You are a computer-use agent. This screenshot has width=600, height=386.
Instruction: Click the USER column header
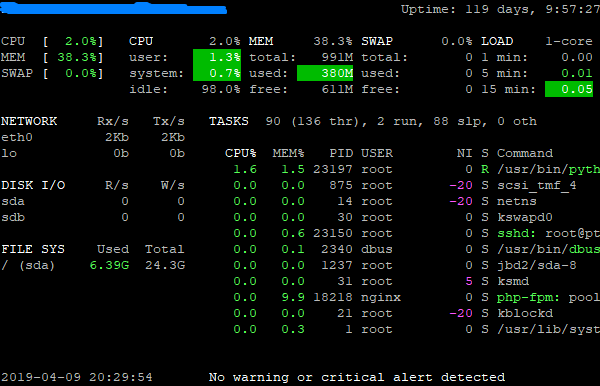[x=377, y=153]
